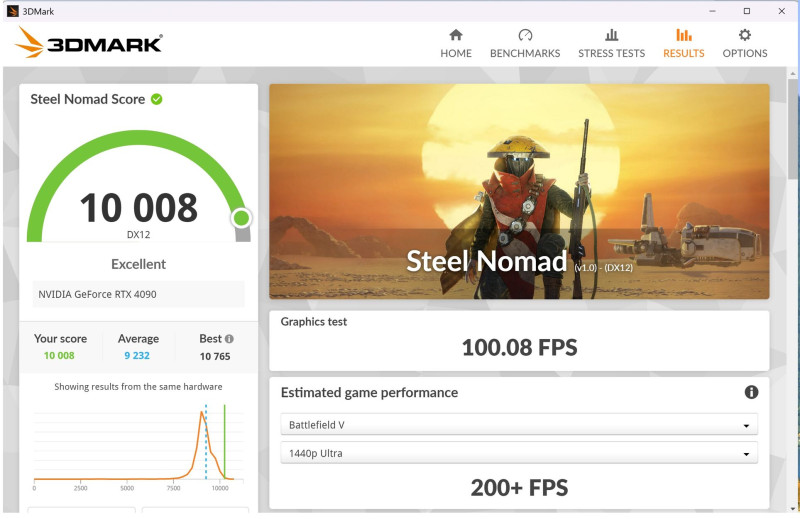
Task: Click the Steel Nomad banner image
Action: (x=519, y=191)
